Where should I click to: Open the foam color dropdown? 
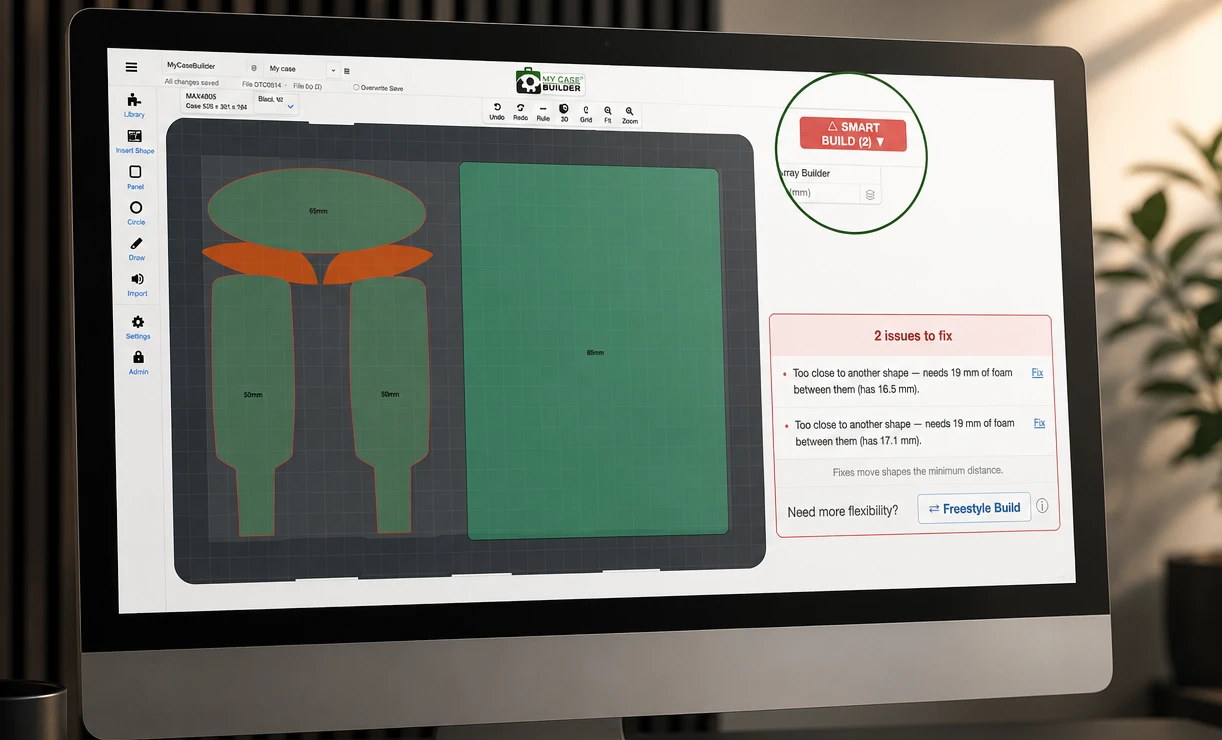click(x=276, y=102)
